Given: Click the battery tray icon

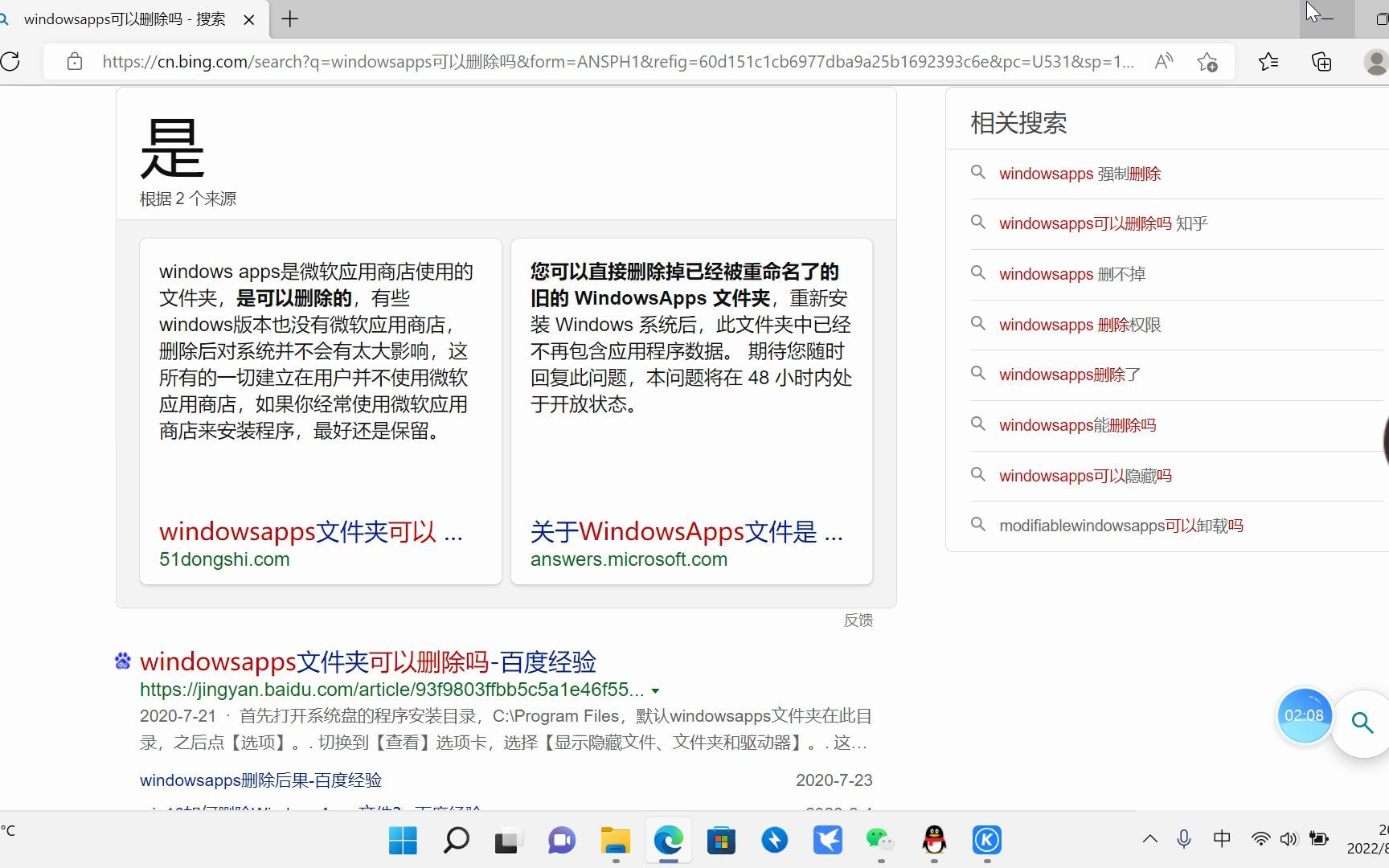Looking at the screenshot, I should [x=1318, y=839].
